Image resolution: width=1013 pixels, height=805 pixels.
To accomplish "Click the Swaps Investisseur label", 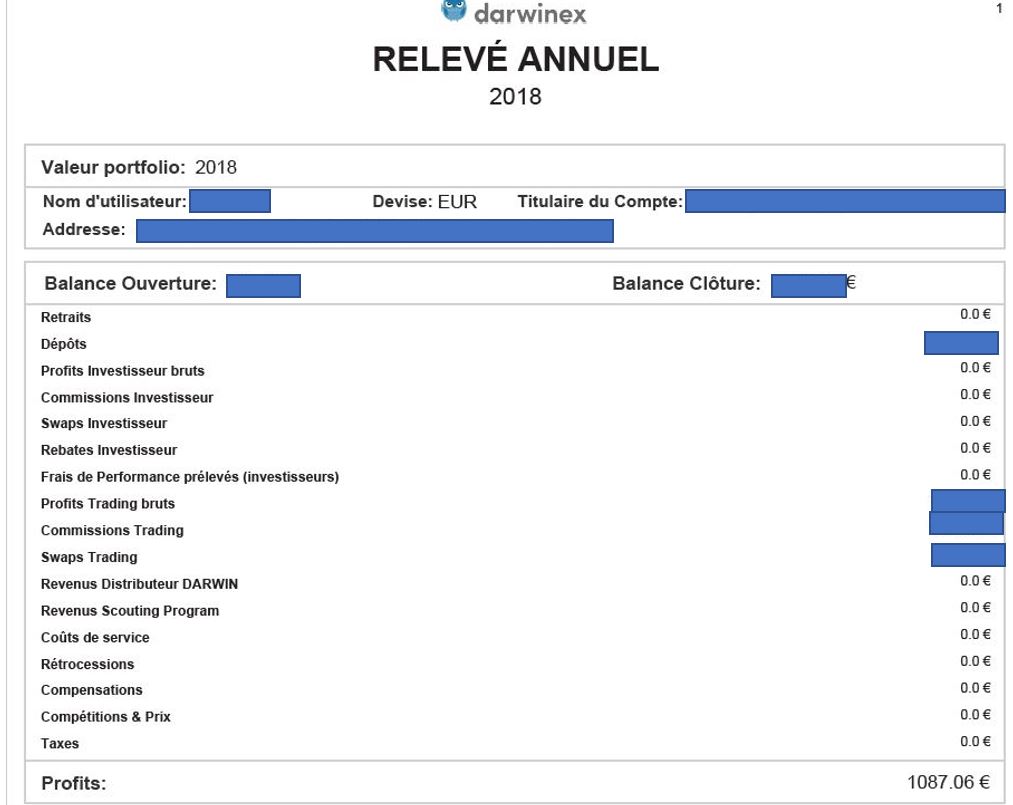I will 104,423.
